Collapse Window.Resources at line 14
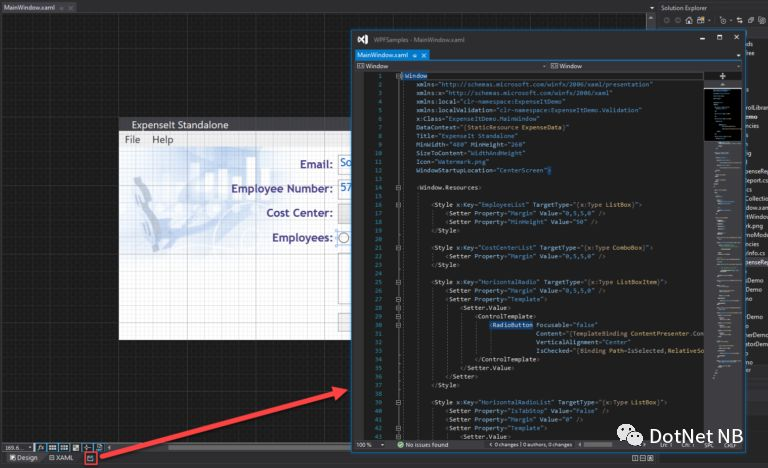Image resolution: width=768 pixels, height=468 pixels. point(398,188)
